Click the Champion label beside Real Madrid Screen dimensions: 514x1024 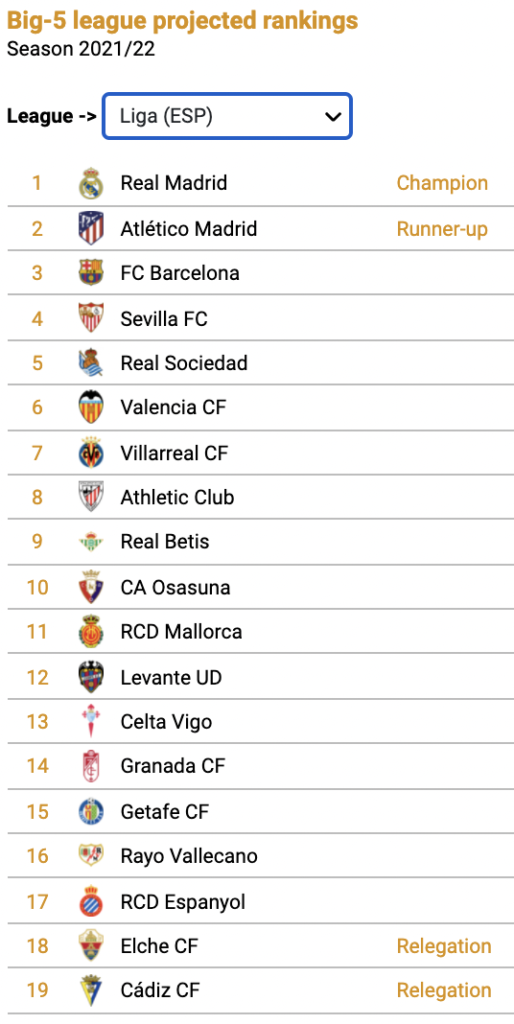click(442, 183)
